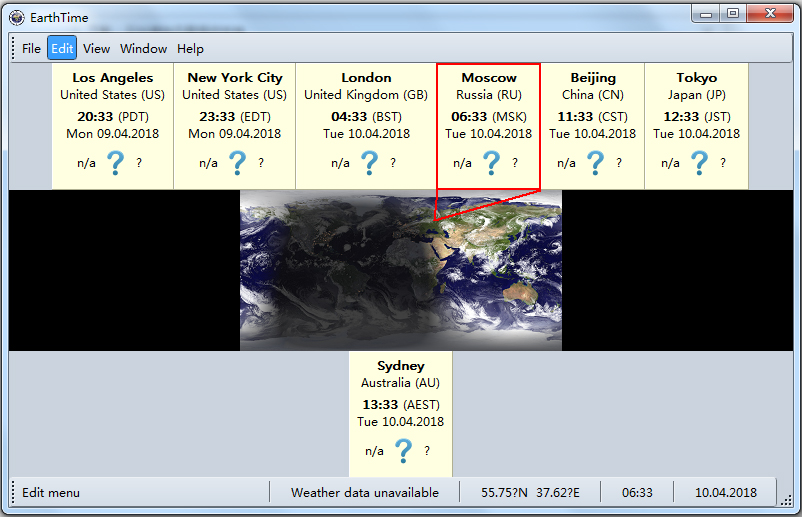Select the Moscow city name
Screen dimensions: 802x517
tap(489, 78)
